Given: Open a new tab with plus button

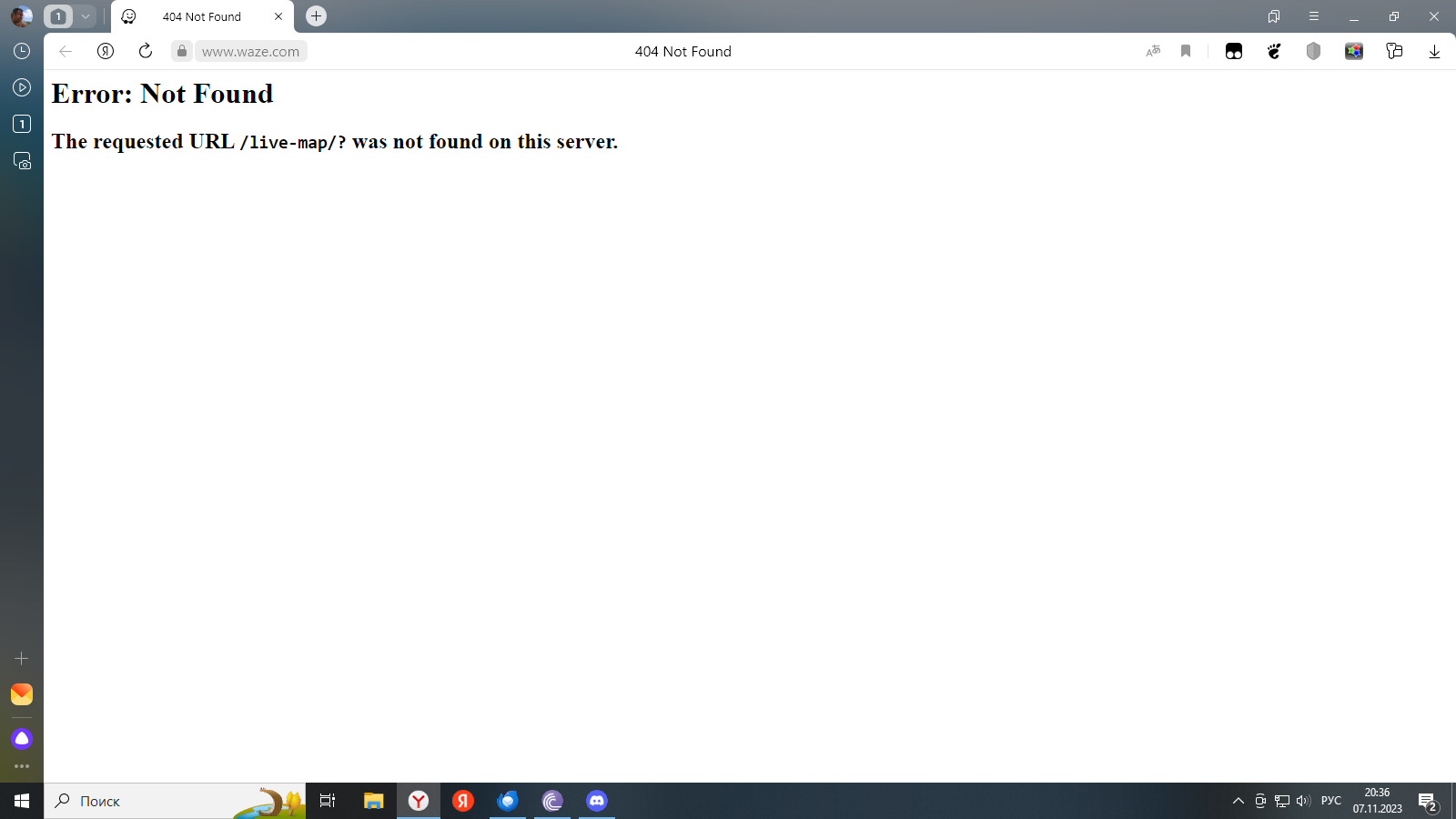Looking at the screenshot, I should pyautogui.click(x=316, y=16).
